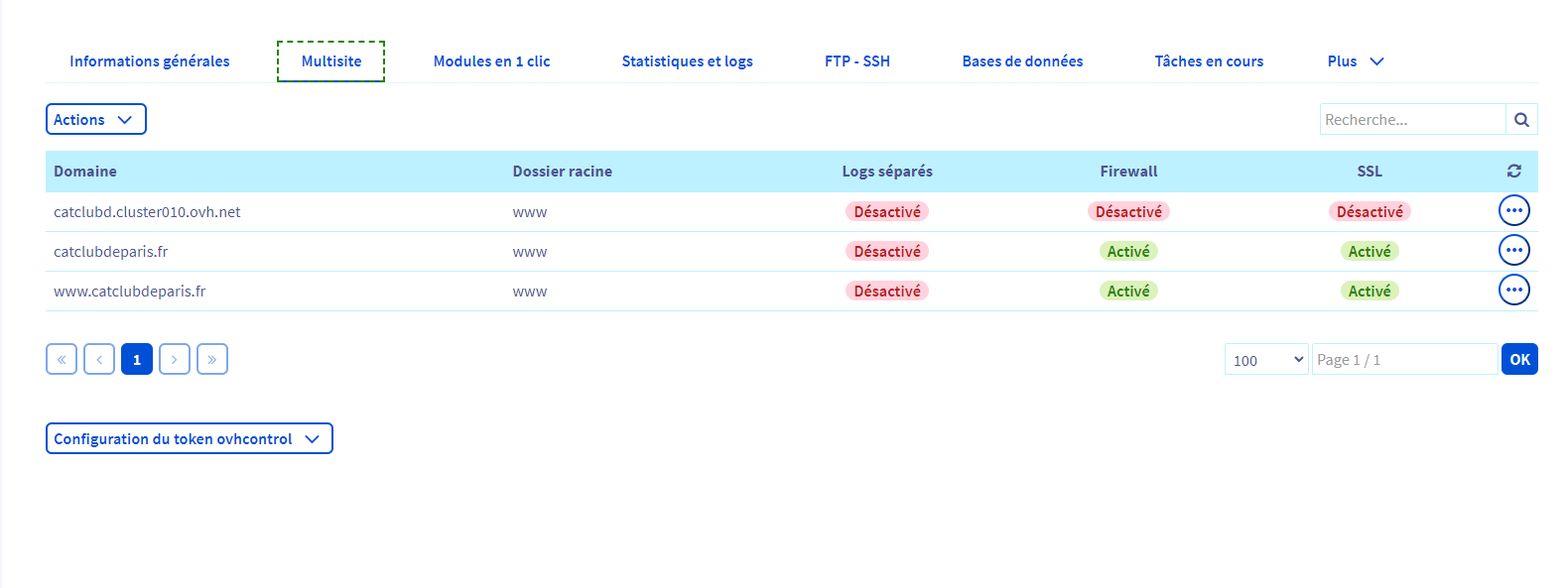The width and height of the screenshot is (1568, 588).
Task: Open options menu for www.catclubdeparis.fr row
Action: [x=1513, y=291]
